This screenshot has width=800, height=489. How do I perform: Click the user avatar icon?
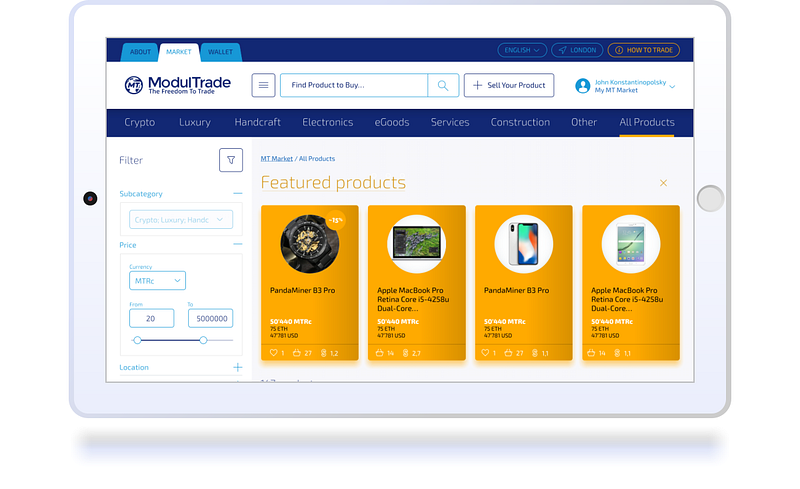tap(583, 86)
